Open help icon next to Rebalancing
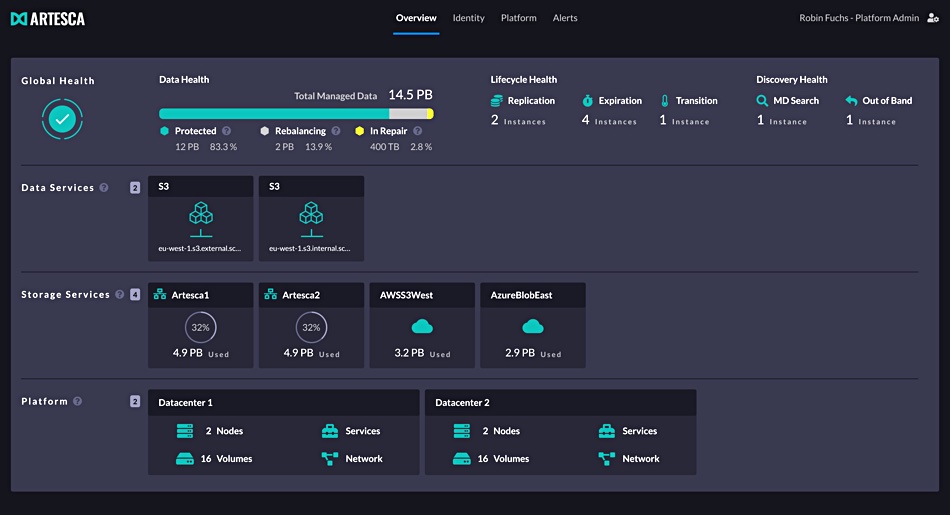Viewport: 950px width, 515px height. point(336,131)
